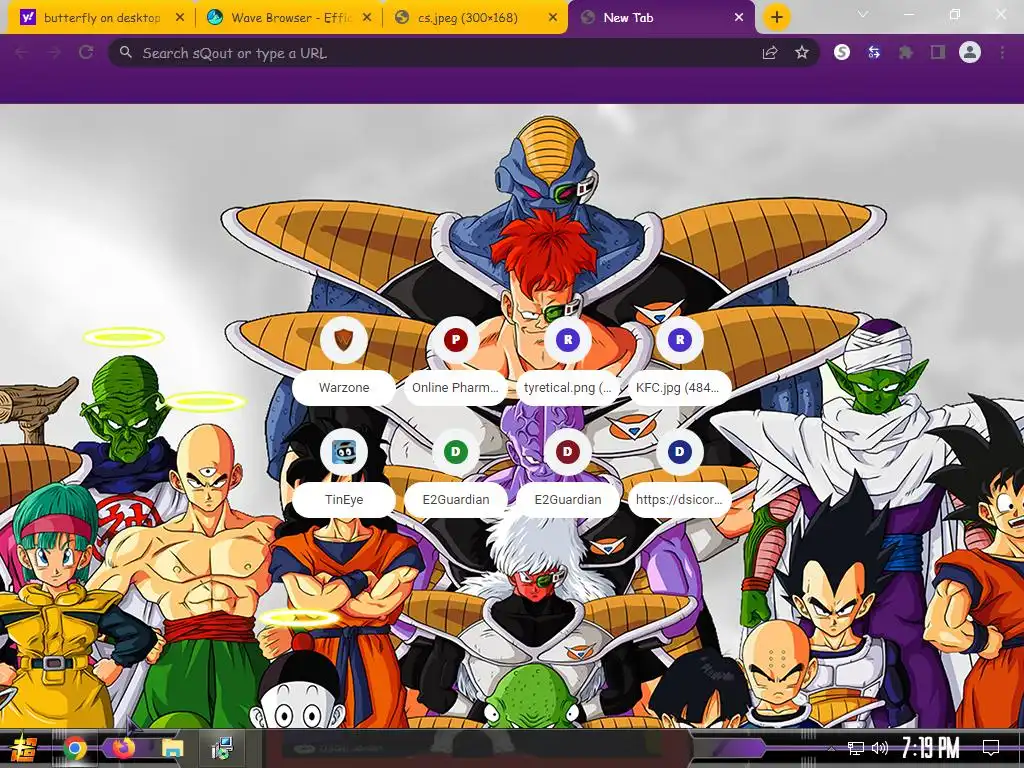Close the New Tab tab
The image size is (1024, 768).
739,18
